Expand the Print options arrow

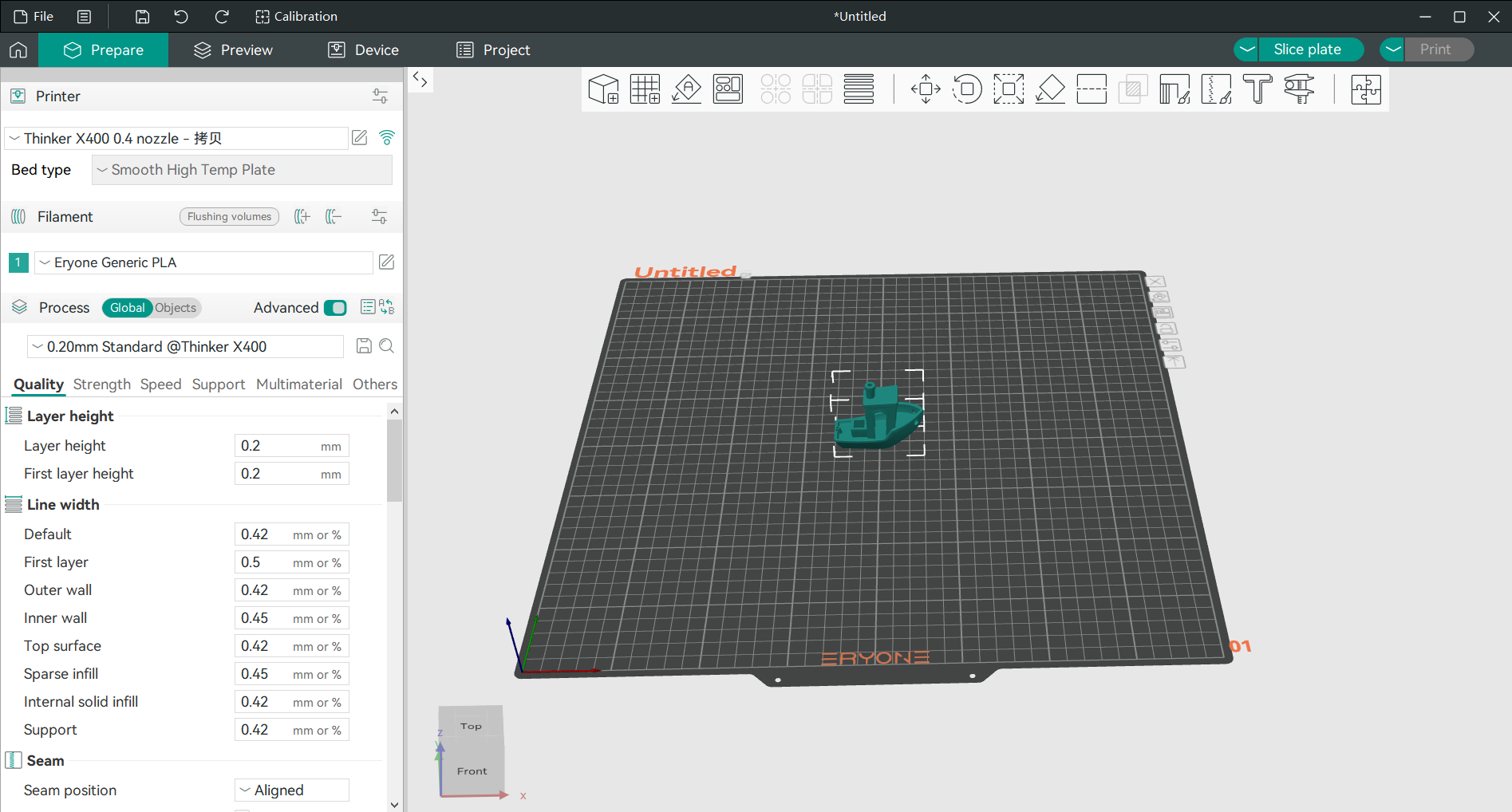[x=1393, y=49]
